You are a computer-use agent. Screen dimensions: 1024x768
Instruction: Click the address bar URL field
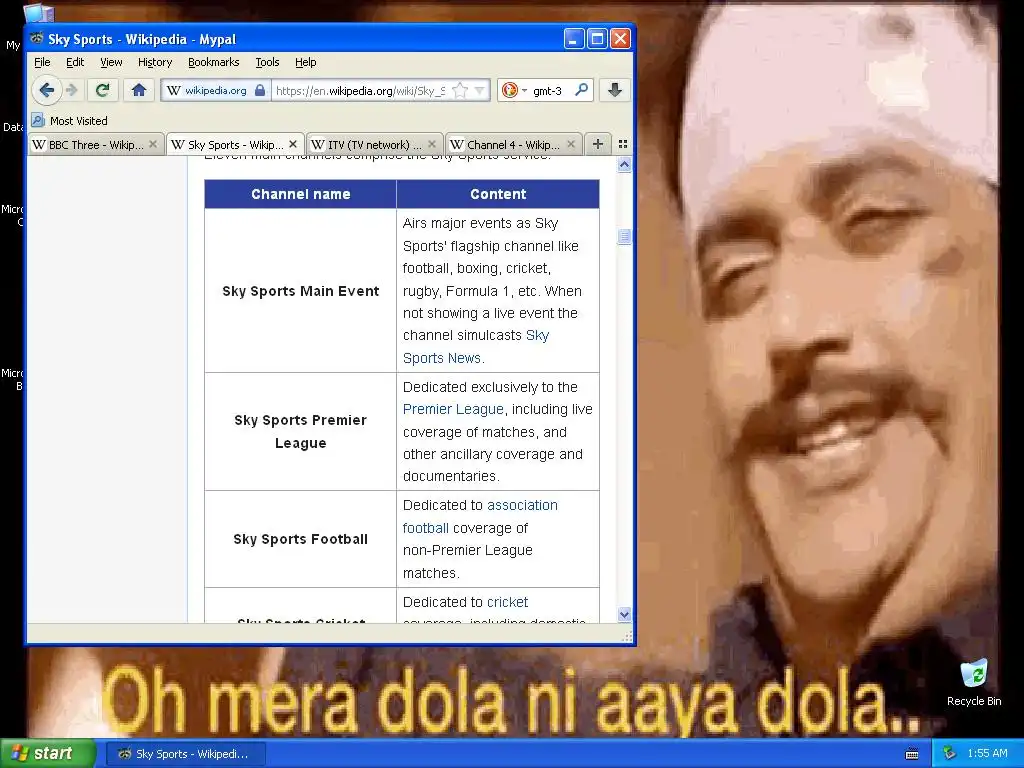point(360,90)
